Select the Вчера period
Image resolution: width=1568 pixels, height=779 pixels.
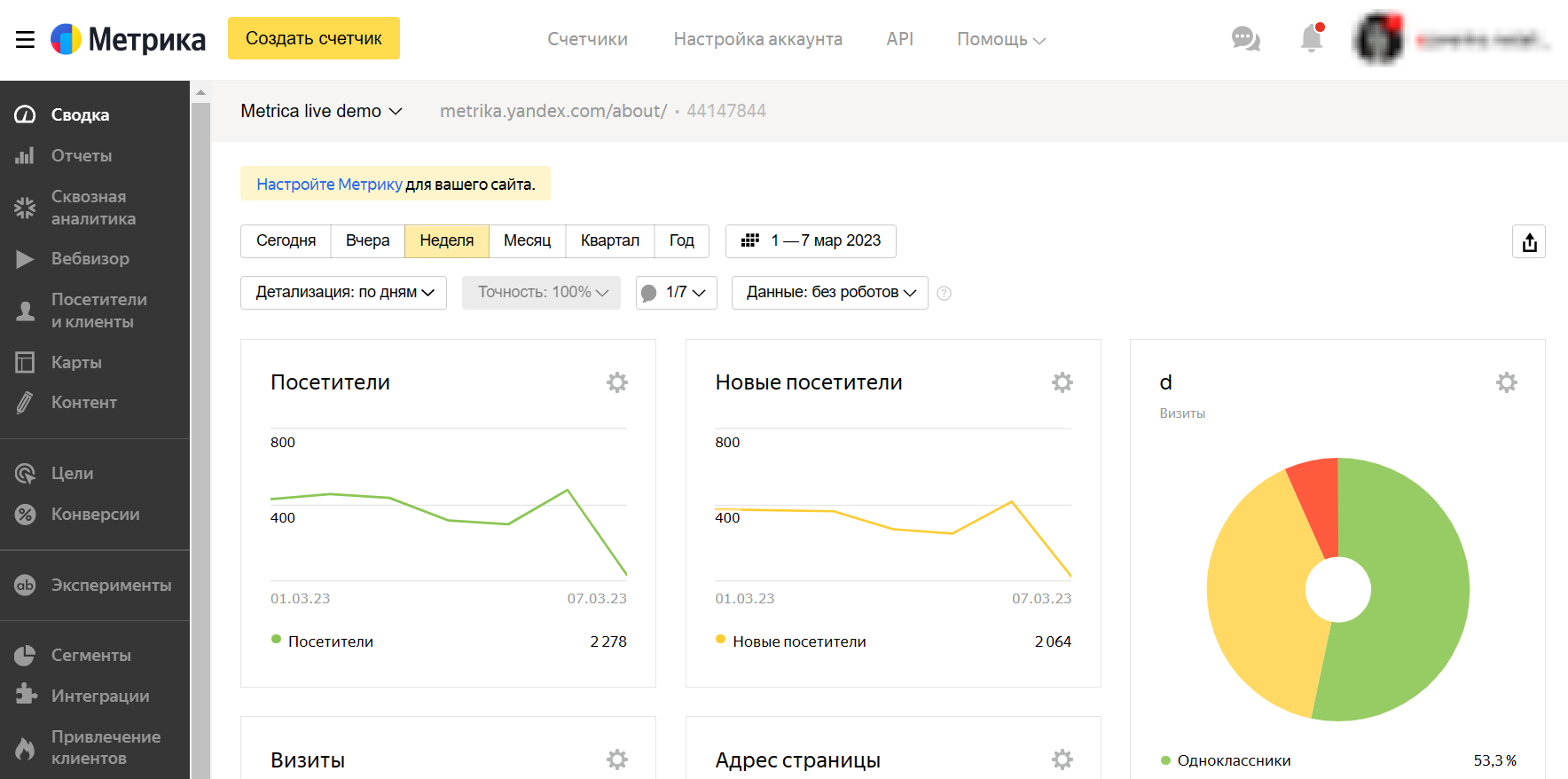(x=367, y=240)
